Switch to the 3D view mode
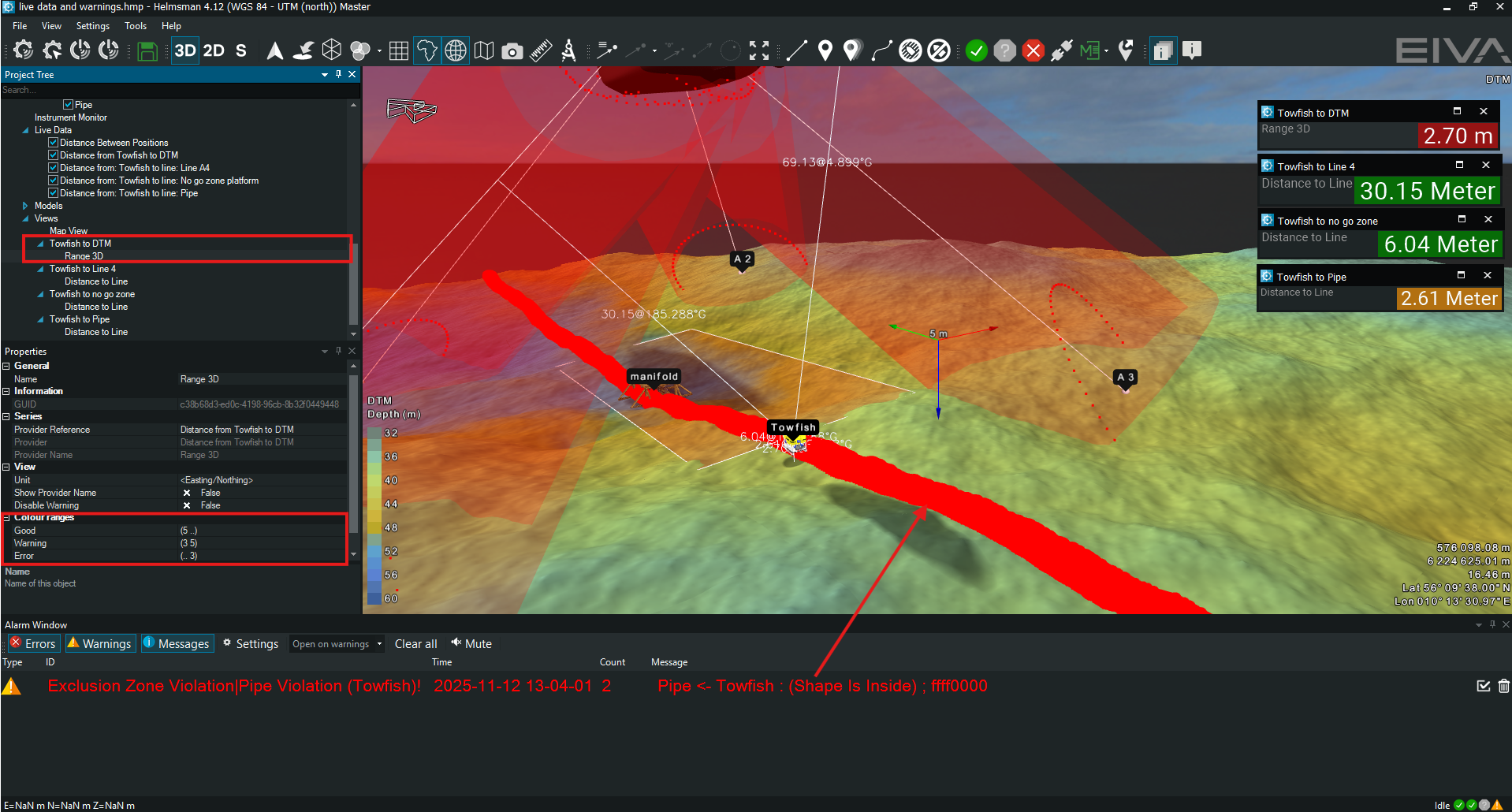This screenshot has width=1512, height=812. (x=185, y=51)
